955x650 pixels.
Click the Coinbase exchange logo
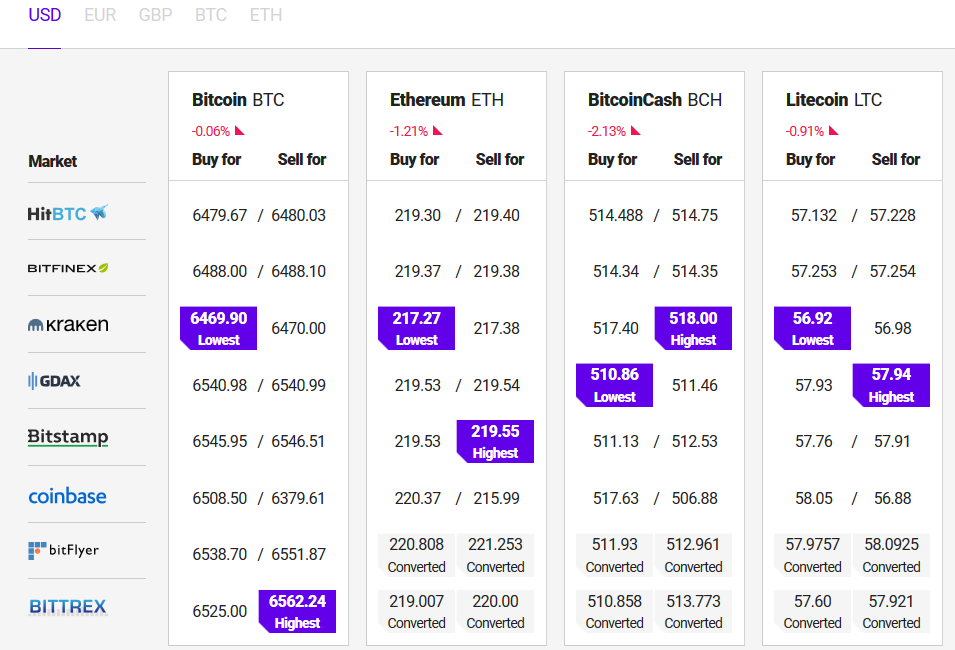[68, 496]
